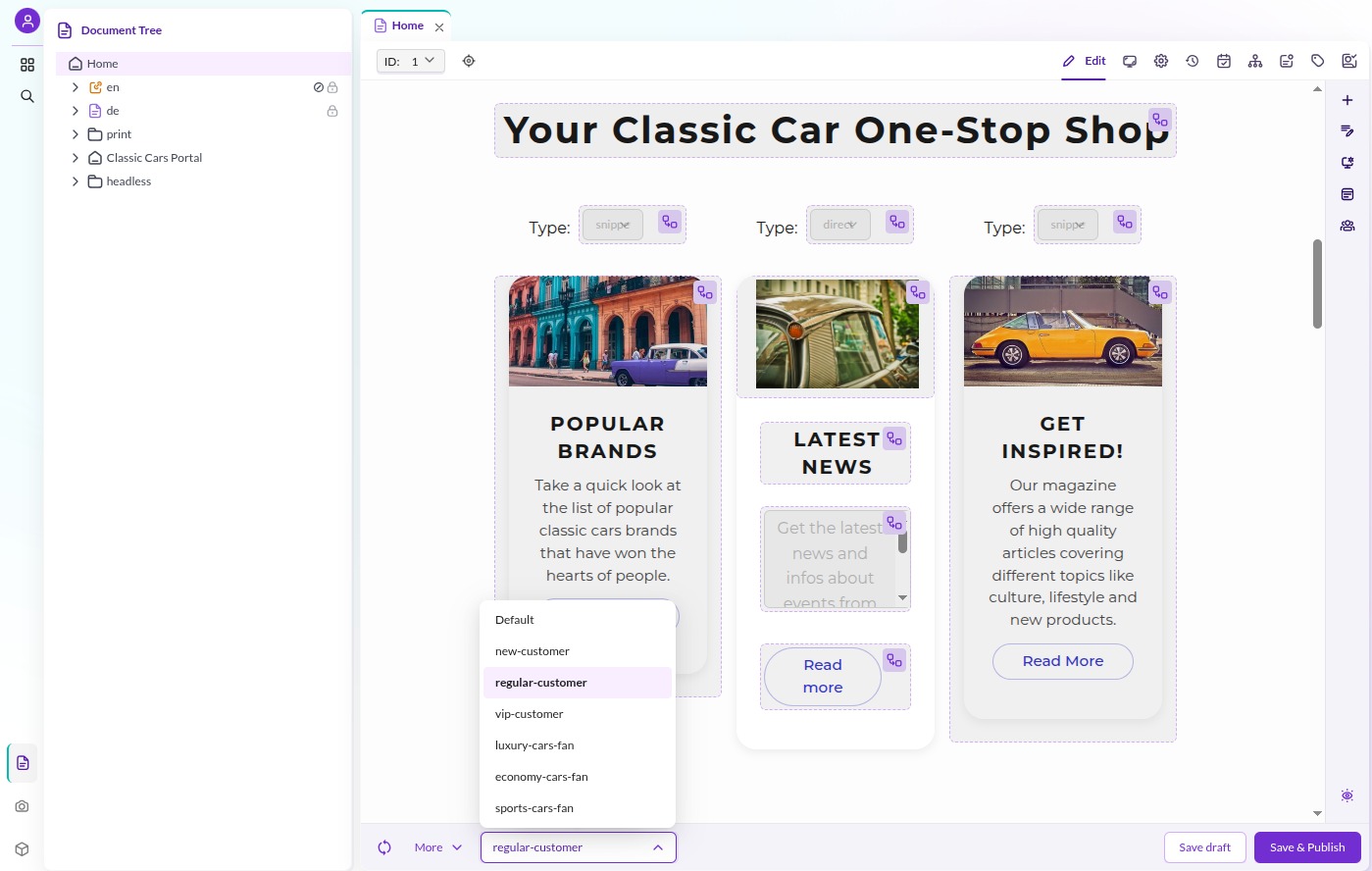The width and height of the screenshot is (1372, 871).
Task: Open the Schedule calendar tab
Action: point(1224,61)
